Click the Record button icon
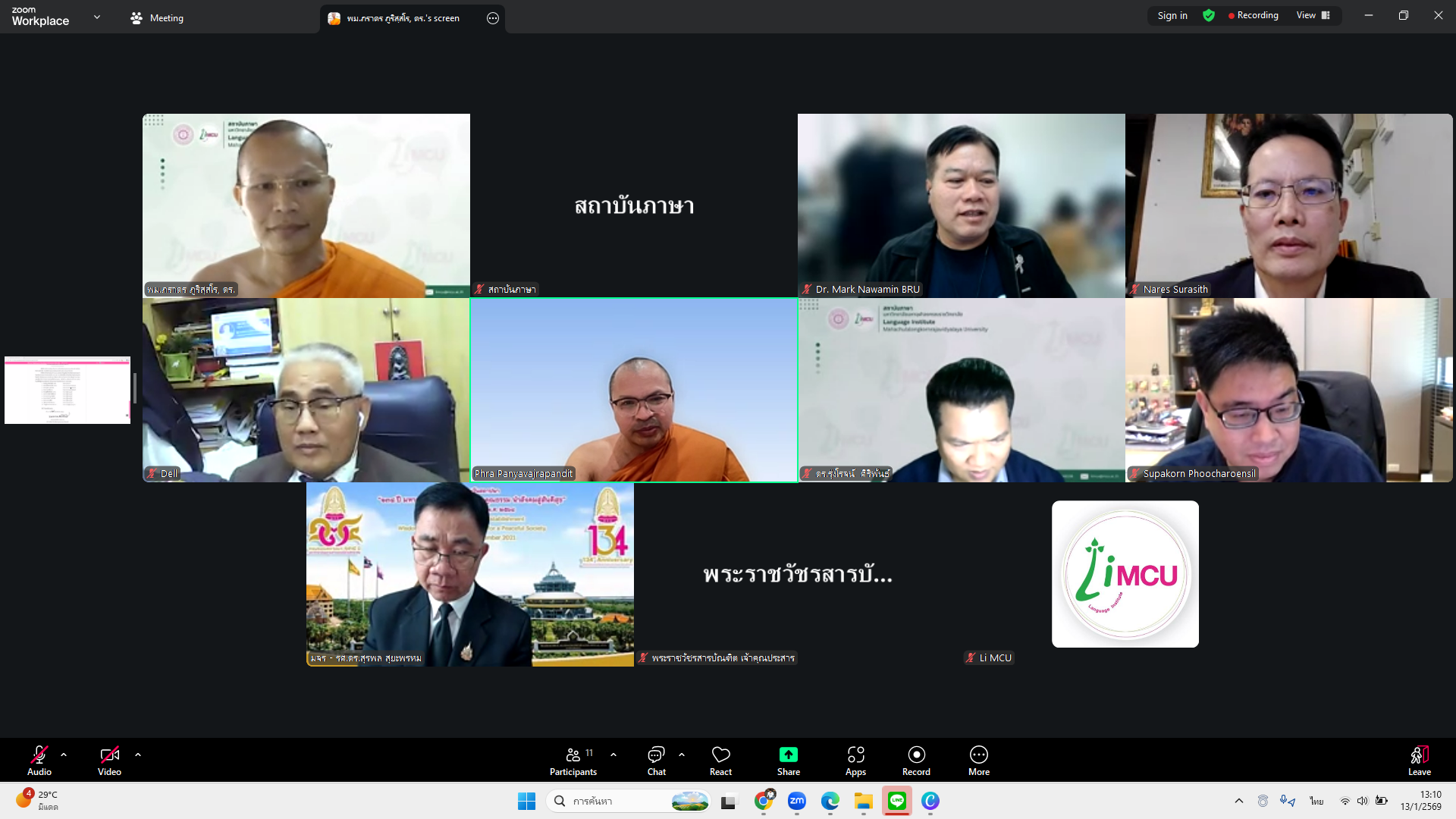This screenshot has width=1456, height=819. (916, 755)
